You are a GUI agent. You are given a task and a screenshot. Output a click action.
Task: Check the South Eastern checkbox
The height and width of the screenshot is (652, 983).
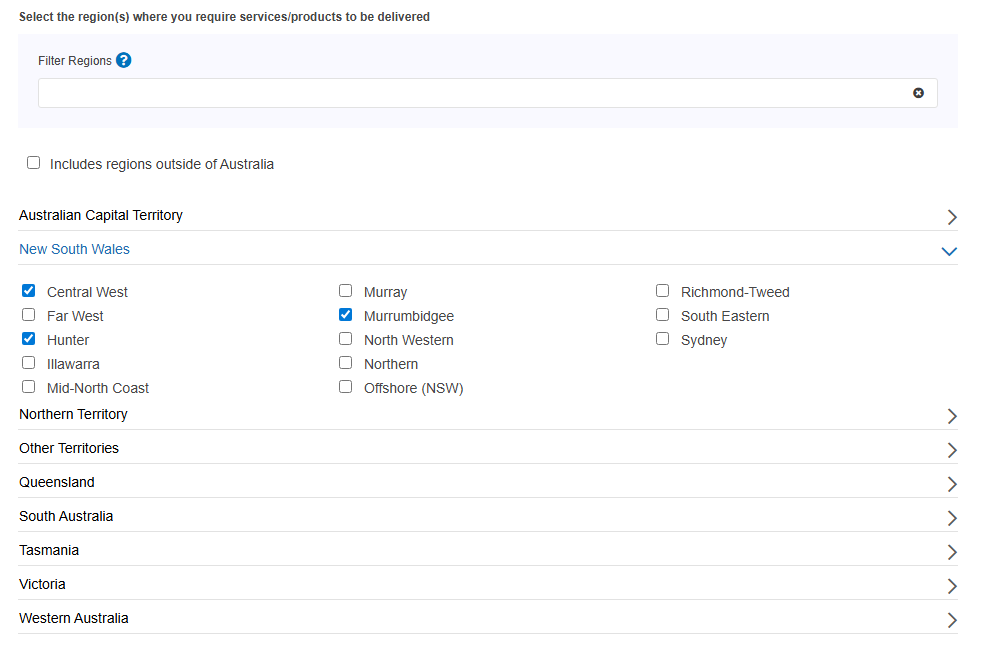pyautogui.click(x=663, y=315)
